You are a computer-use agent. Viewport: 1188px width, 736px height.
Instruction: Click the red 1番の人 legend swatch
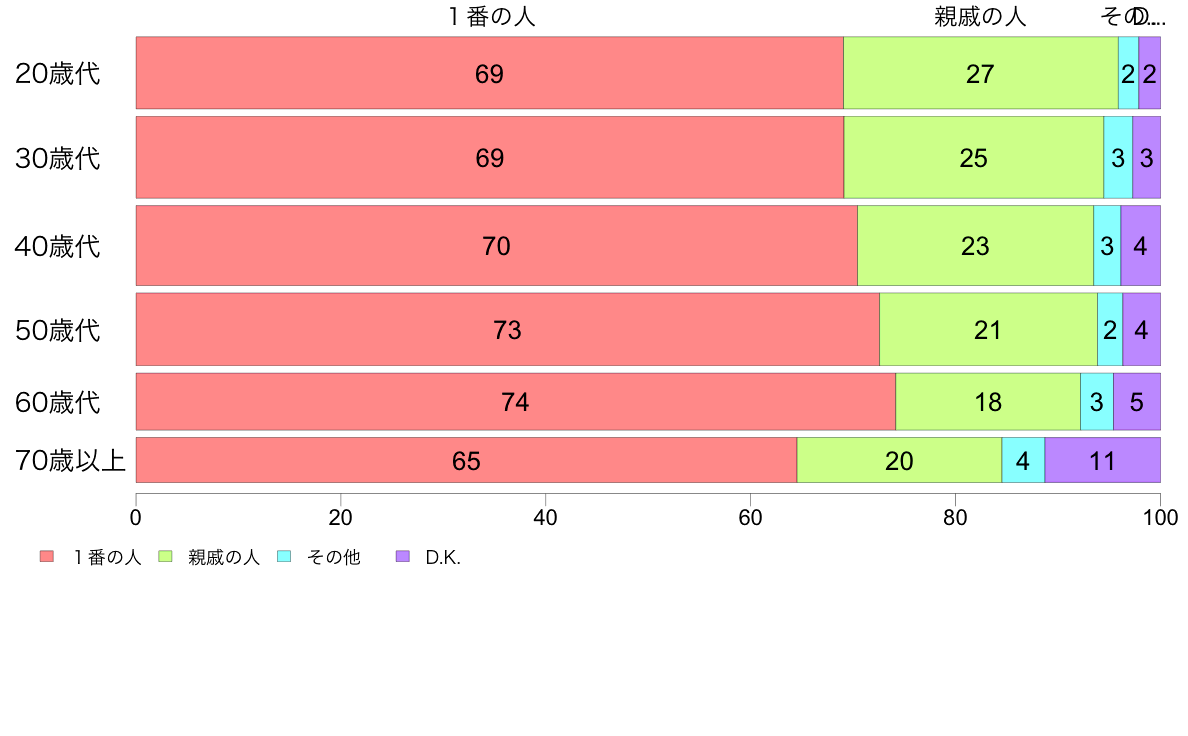47,556
